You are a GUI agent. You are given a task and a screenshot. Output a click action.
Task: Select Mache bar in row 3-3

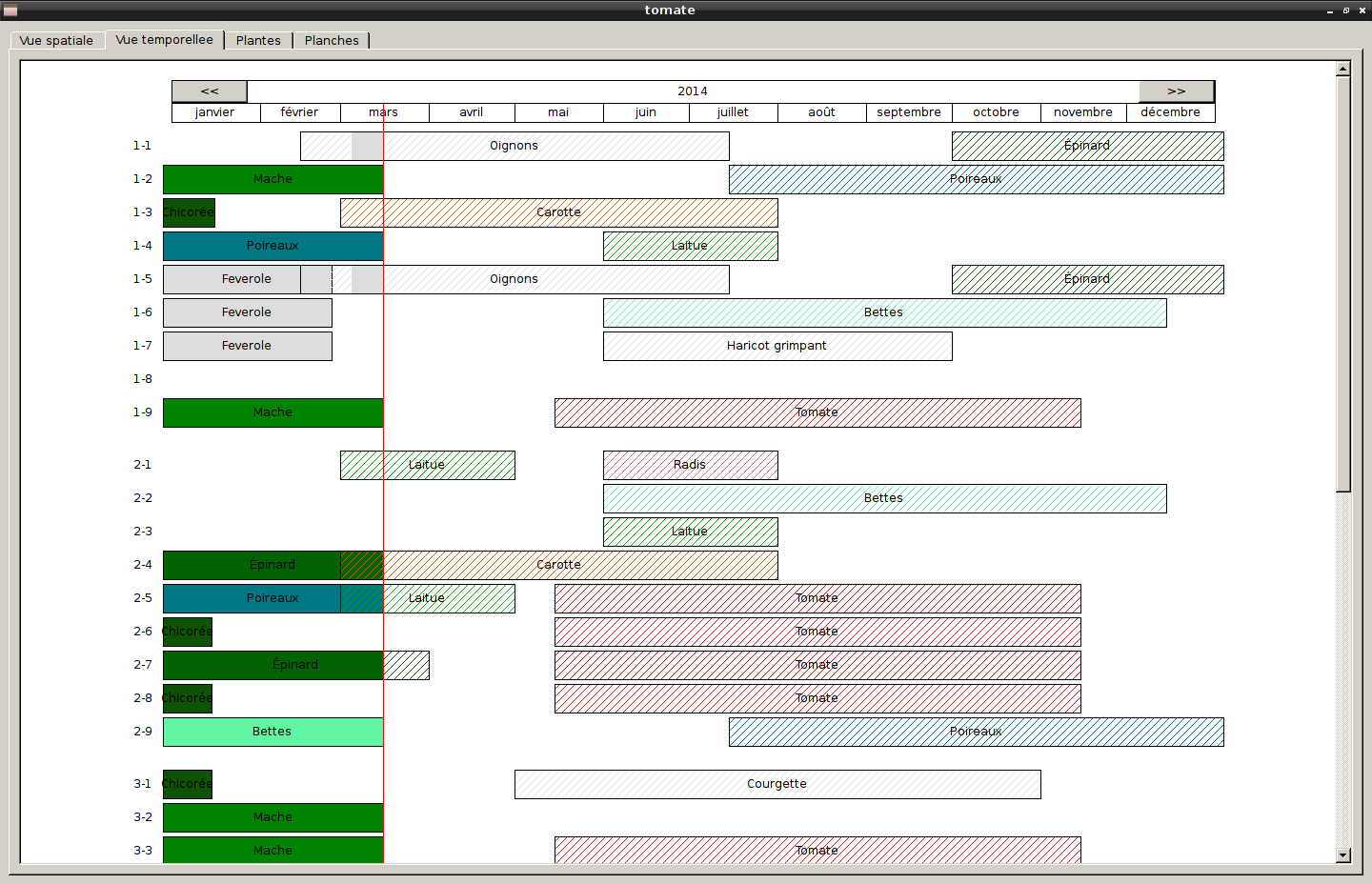pyautogui.click(x=272, y=850)
